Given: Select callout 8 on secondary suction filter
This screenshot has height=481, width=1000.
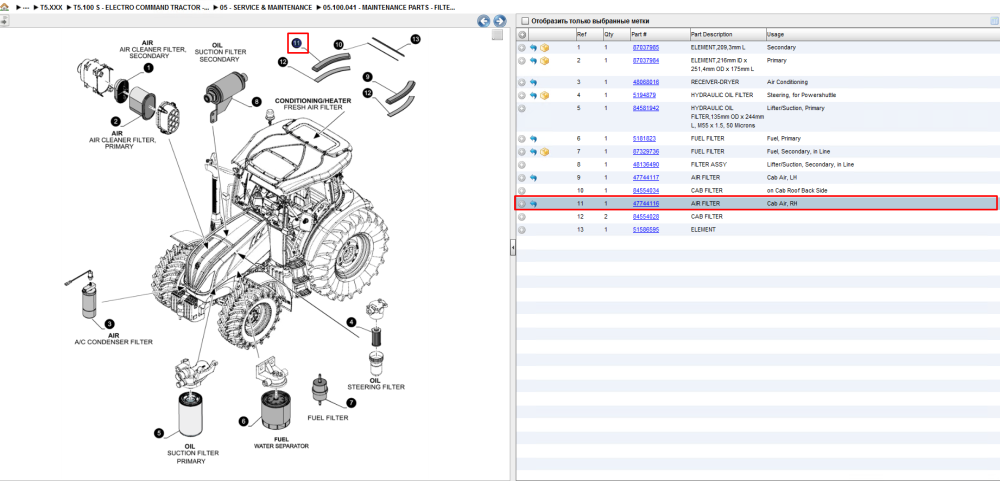Looking at the screenshot, I should [x=256, y=101].
